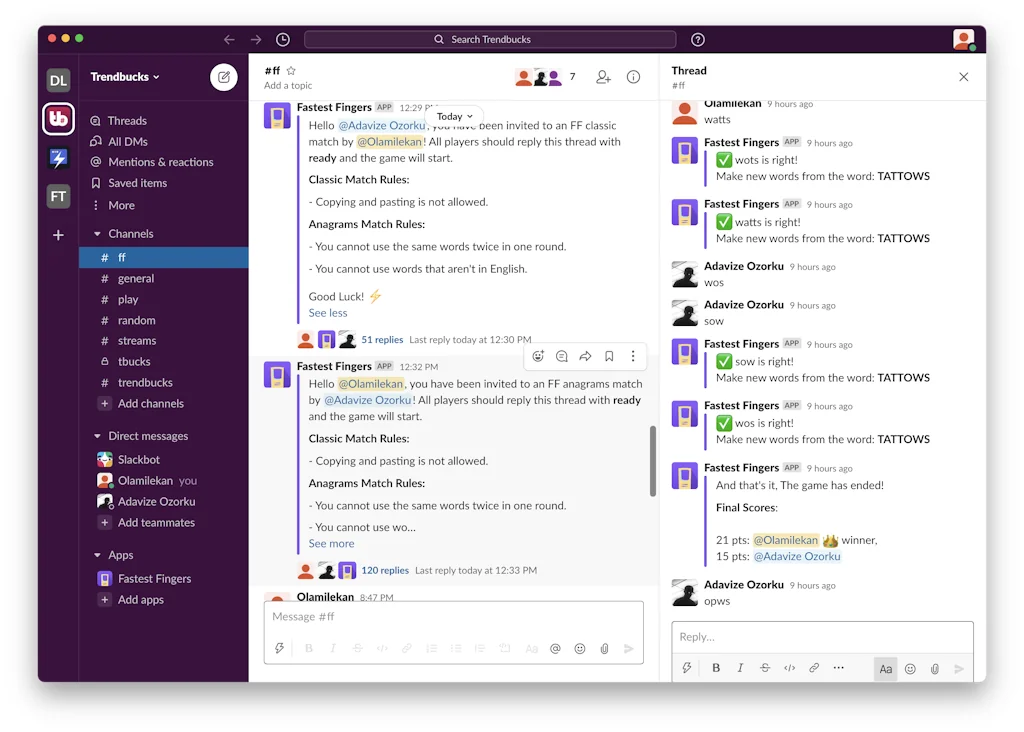The image size is (1024, 732).
Task: Add a reaction emoji to the message
Action: [x=538, y=356]
